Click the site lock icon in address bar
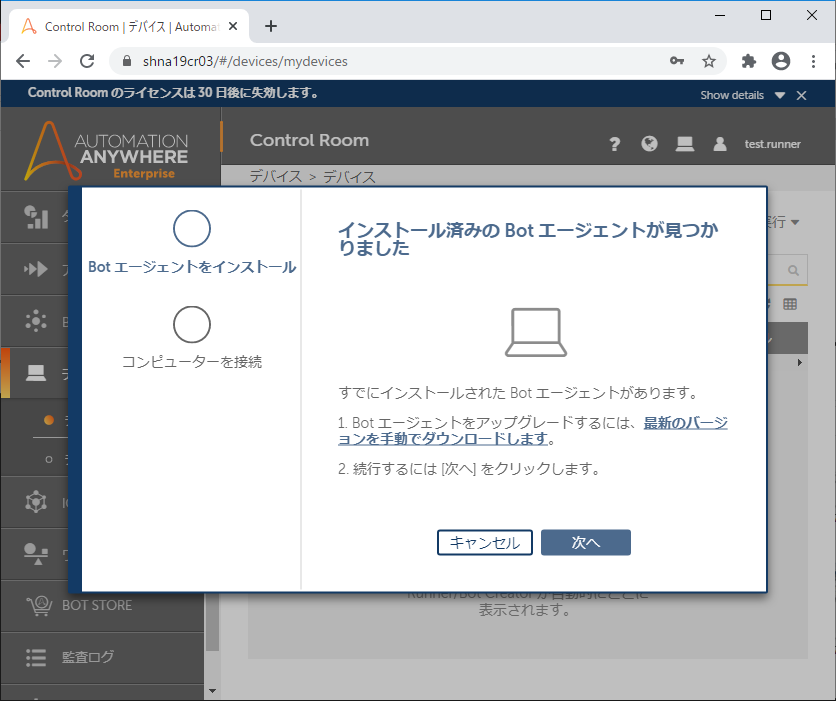The image size is (836, 701). pos(126,61)
